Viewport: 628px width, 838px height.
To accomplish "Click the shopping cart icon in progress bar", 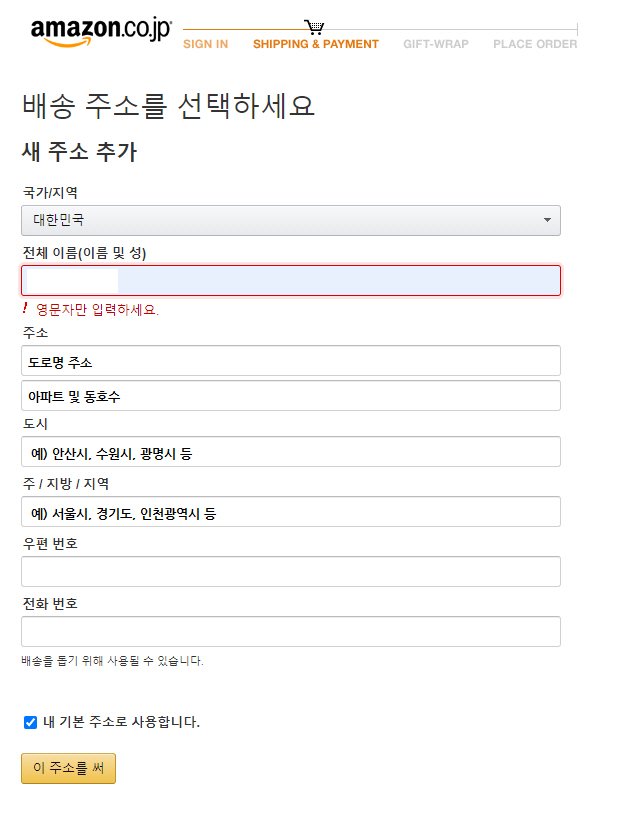I will 314,27.
